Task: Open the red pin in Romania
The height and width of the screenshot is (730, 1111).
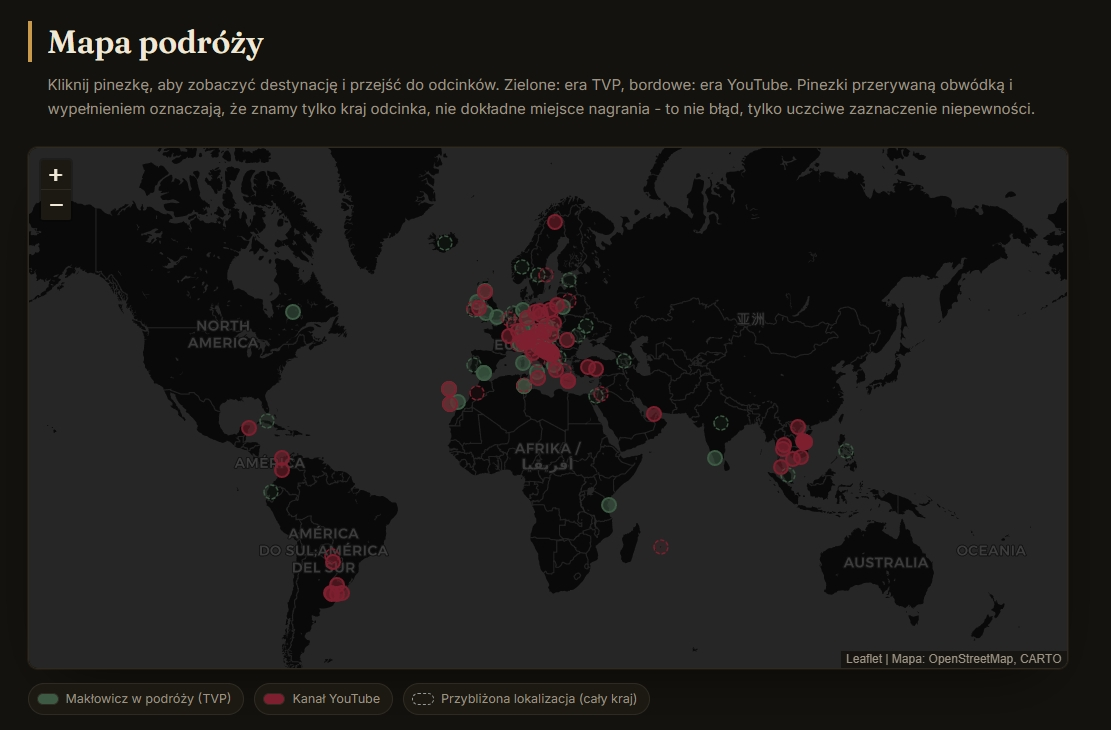Action: coord(567,339)
